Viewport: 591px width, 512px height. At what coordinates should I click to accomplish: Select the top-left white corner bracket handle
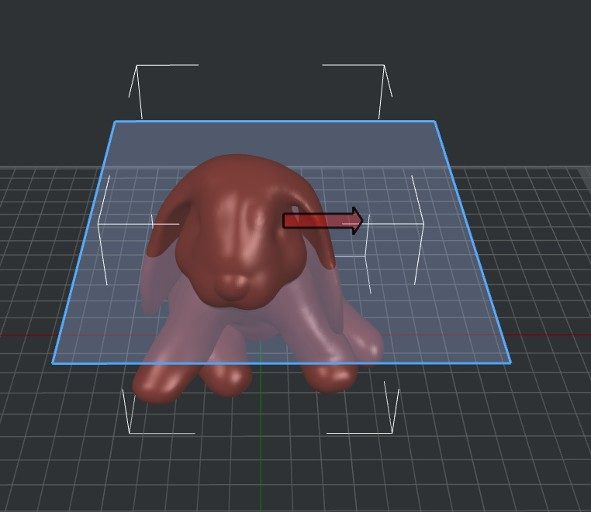(x=163, y=92)
